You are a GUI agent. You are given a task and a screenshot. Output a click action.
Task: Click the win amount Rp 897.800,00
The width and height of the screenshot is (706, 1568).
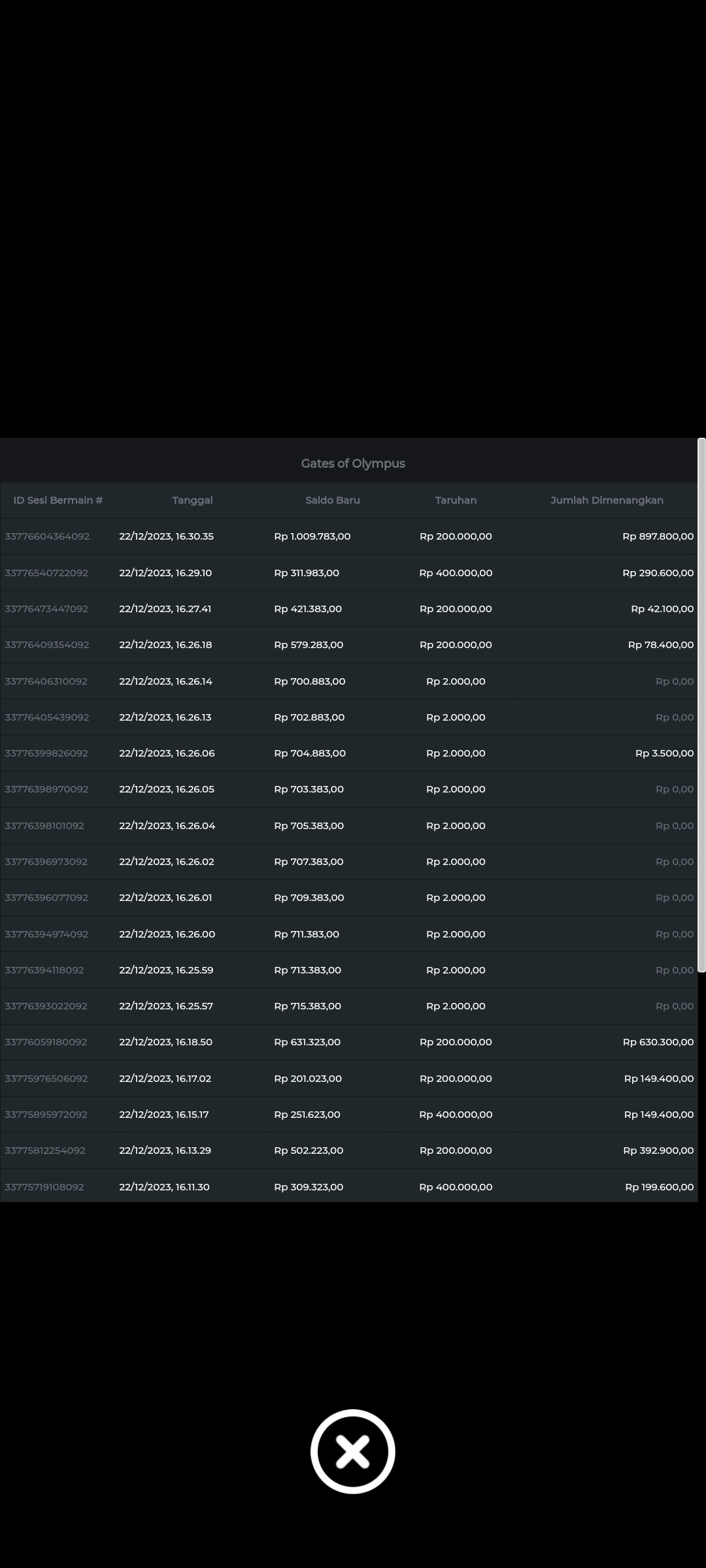point(658,536)
